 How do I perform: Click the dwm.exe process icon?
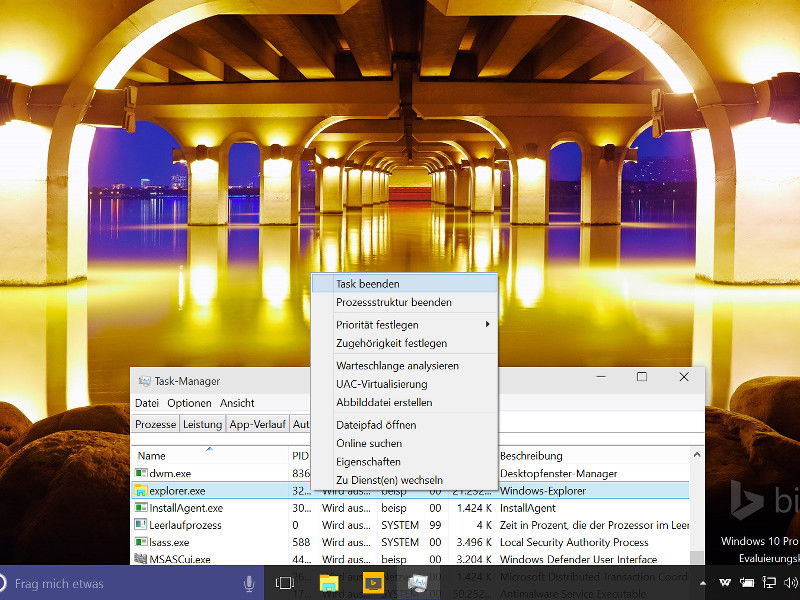click(x=141, y=473)
